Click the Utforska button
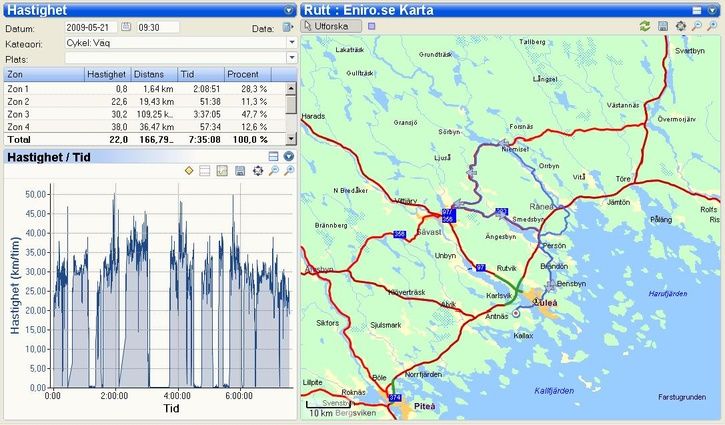The image size is (725, 425). point(326,25)
